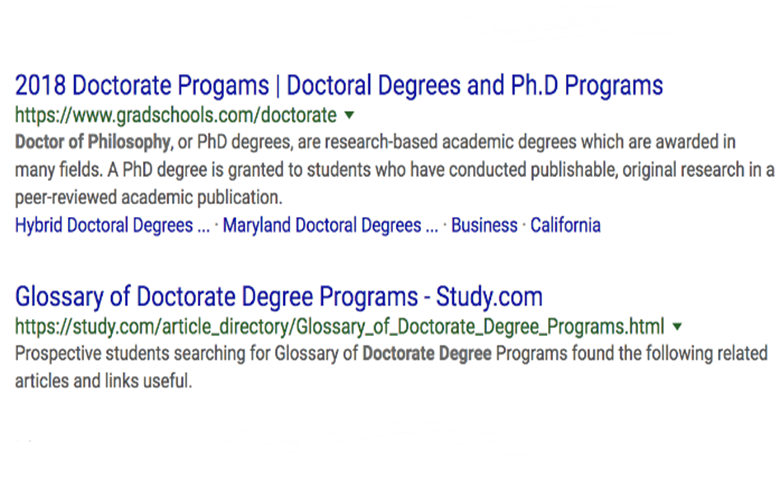780x480 pixels.
Task: Click the bold 'Doctor of Philosophy' text
Action: coord(93,142)
